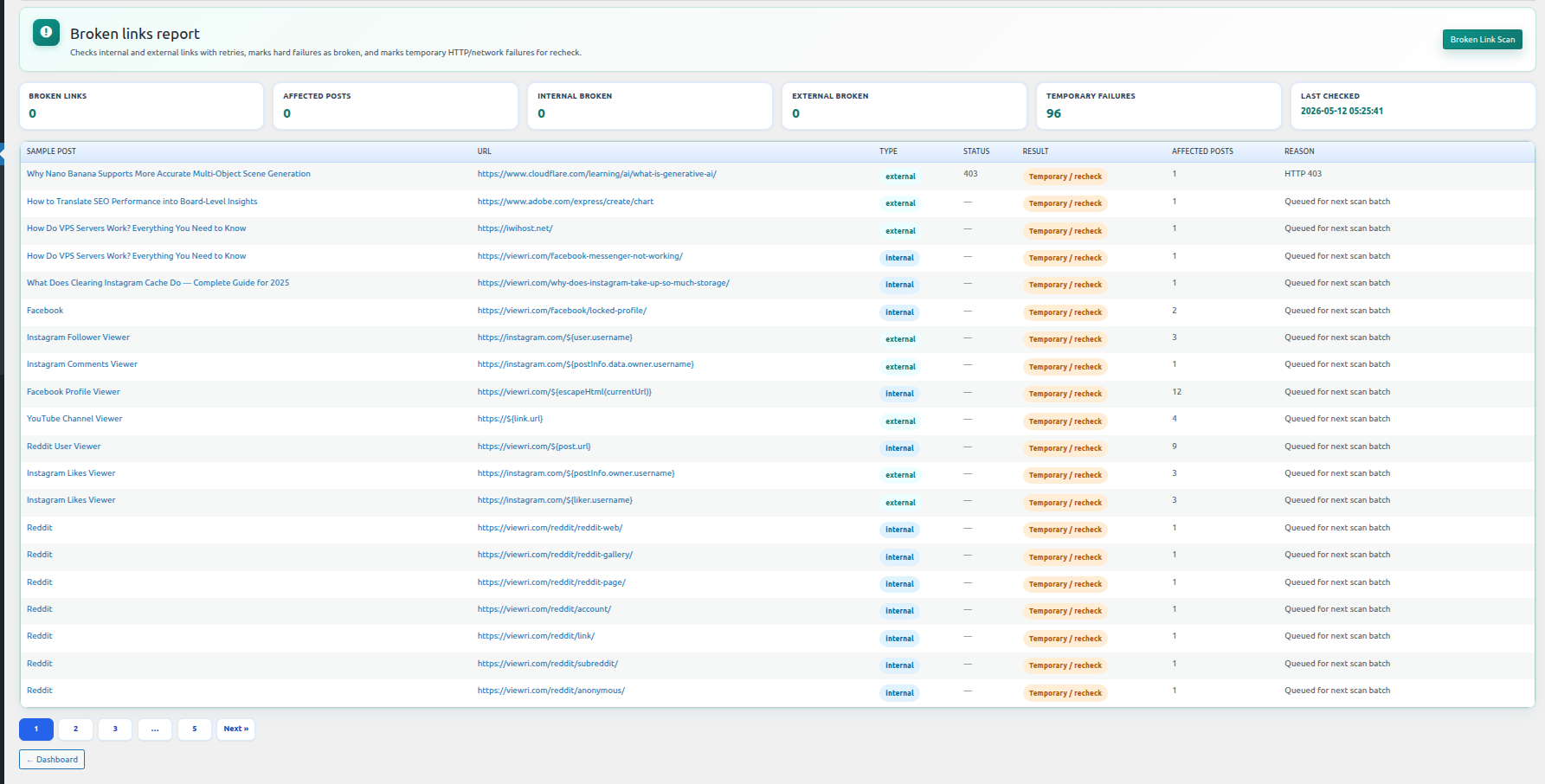Click the pagination ellipsis item
This screenshot has width=1545, height=784.
click(x=155, y=729)
